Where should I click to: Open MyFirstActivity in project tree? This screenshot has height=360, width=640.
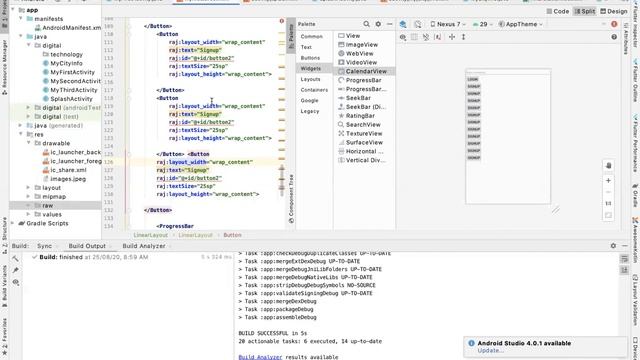[72, 72]
